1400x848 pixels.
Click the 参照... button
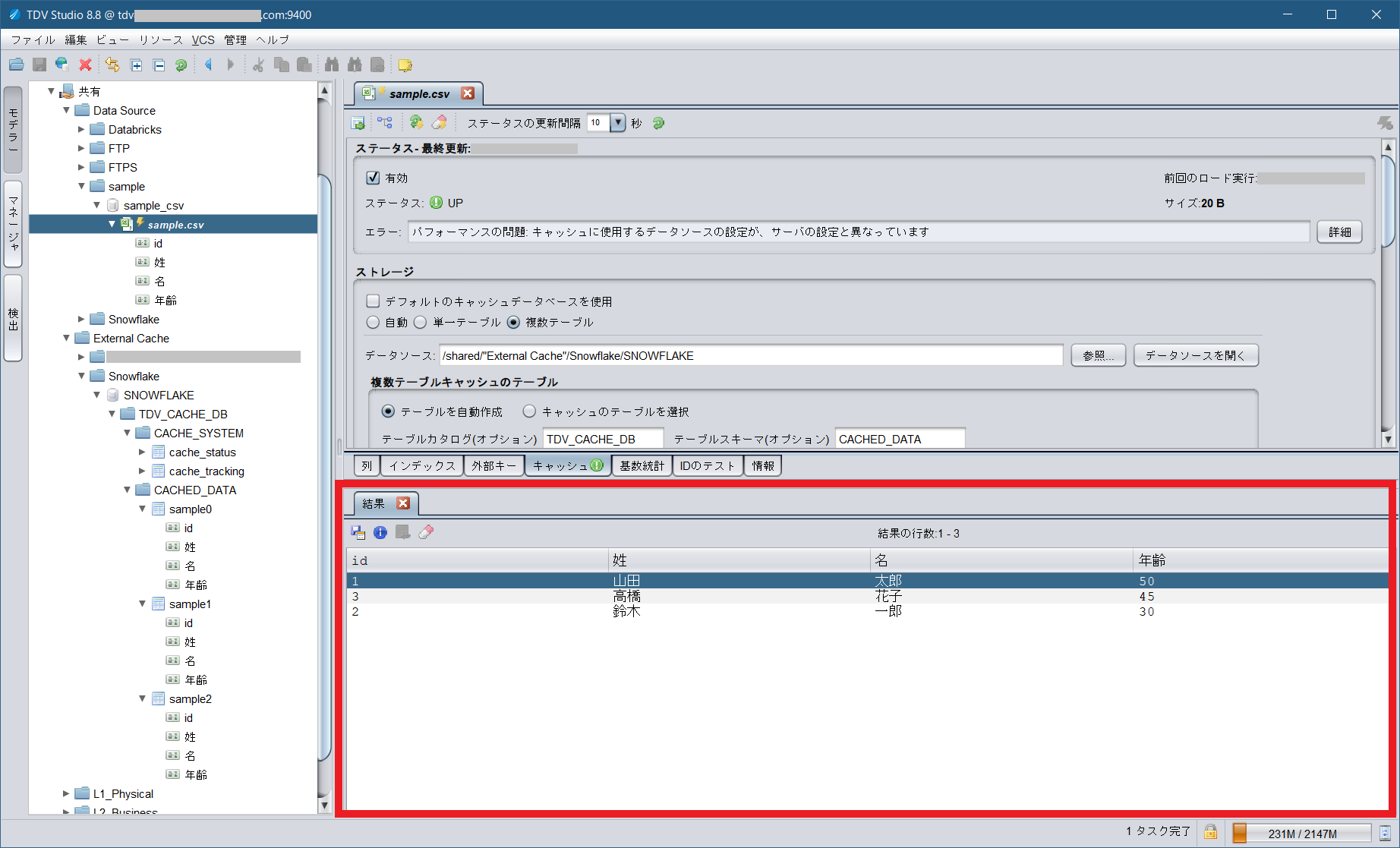(x=1098, y=355)
